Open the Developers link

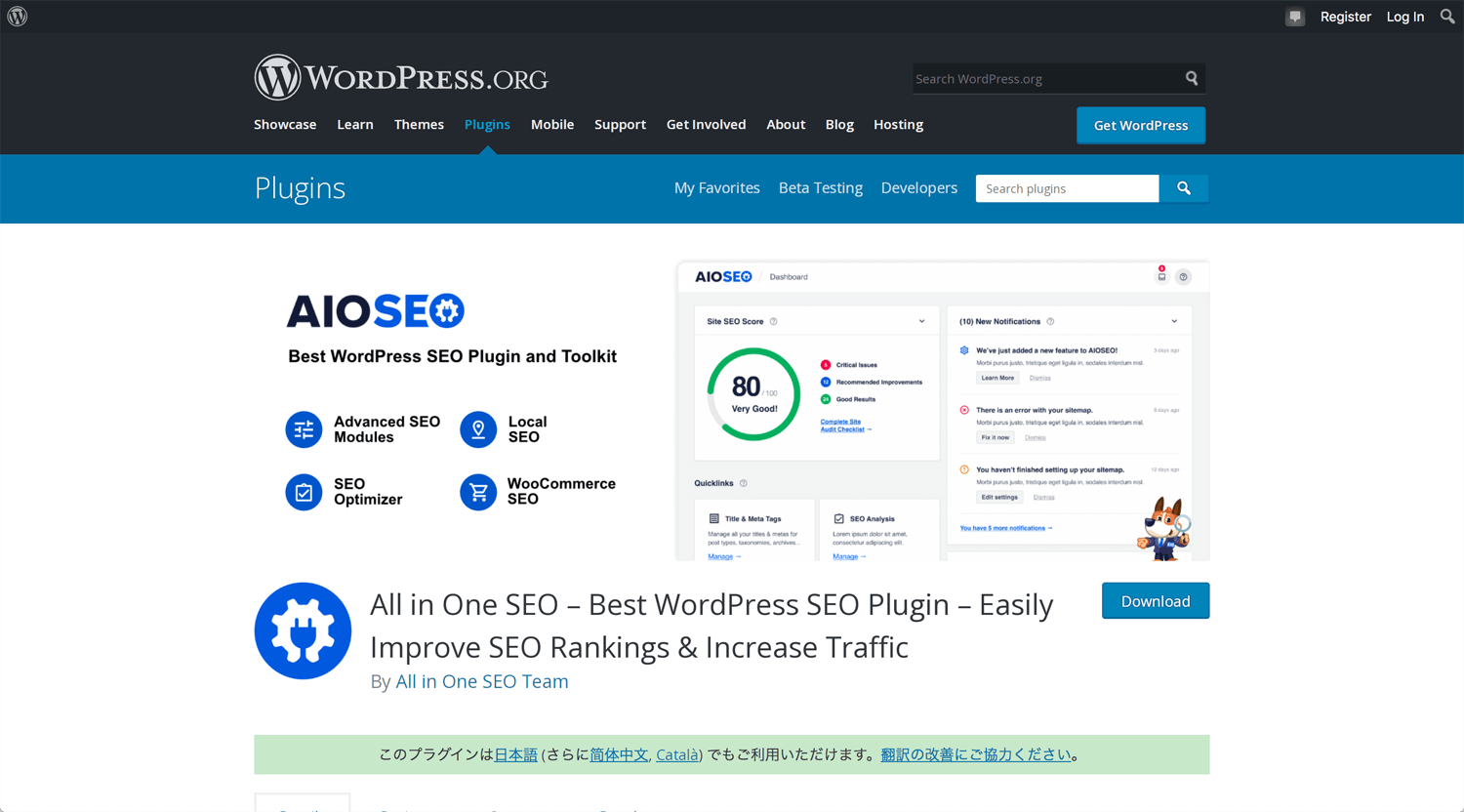(919, 188)
